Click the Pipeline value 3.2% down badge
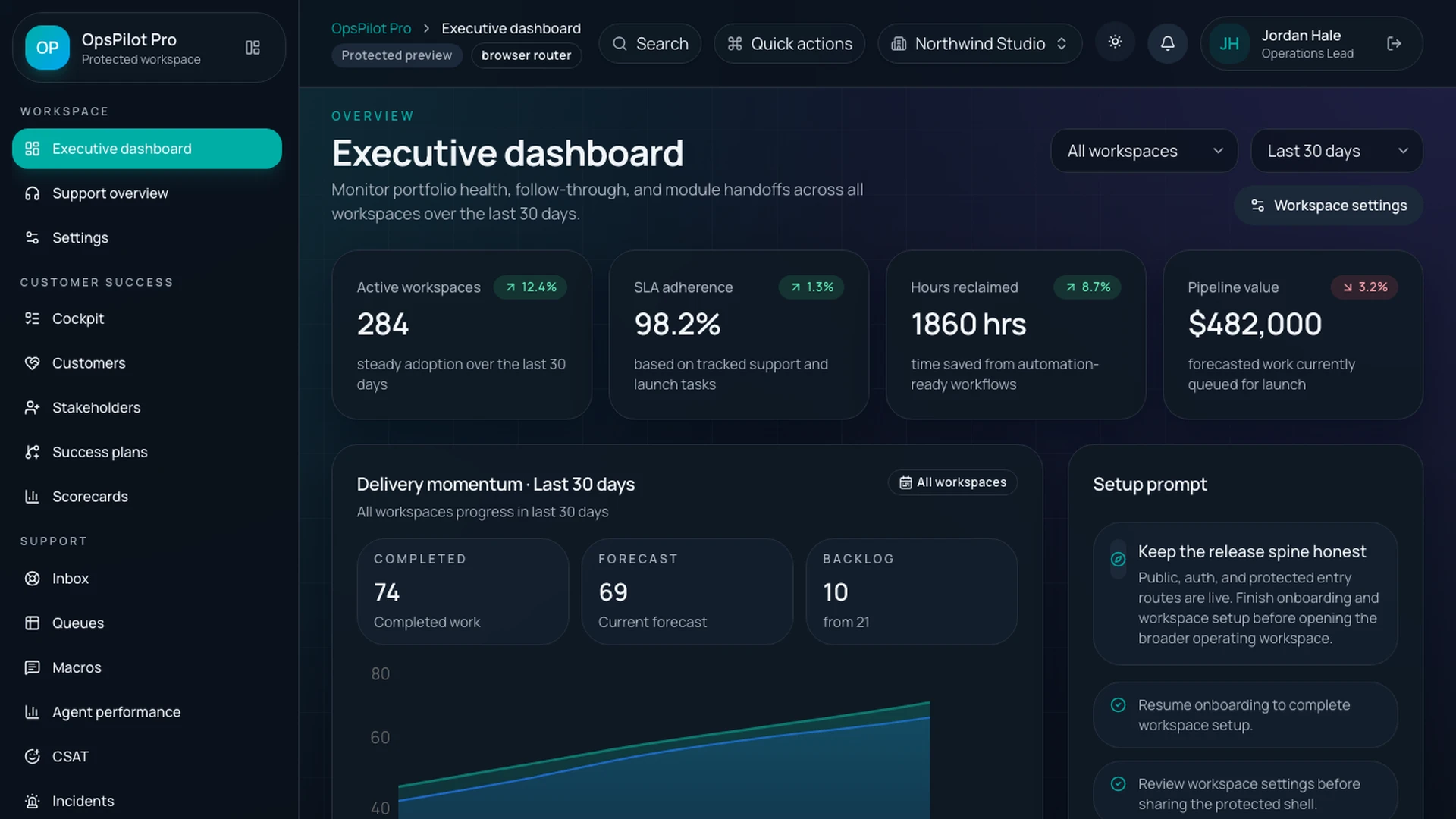Image resolution: width=1456 pixels, height=819 pixels. (x=1364, y=287)
